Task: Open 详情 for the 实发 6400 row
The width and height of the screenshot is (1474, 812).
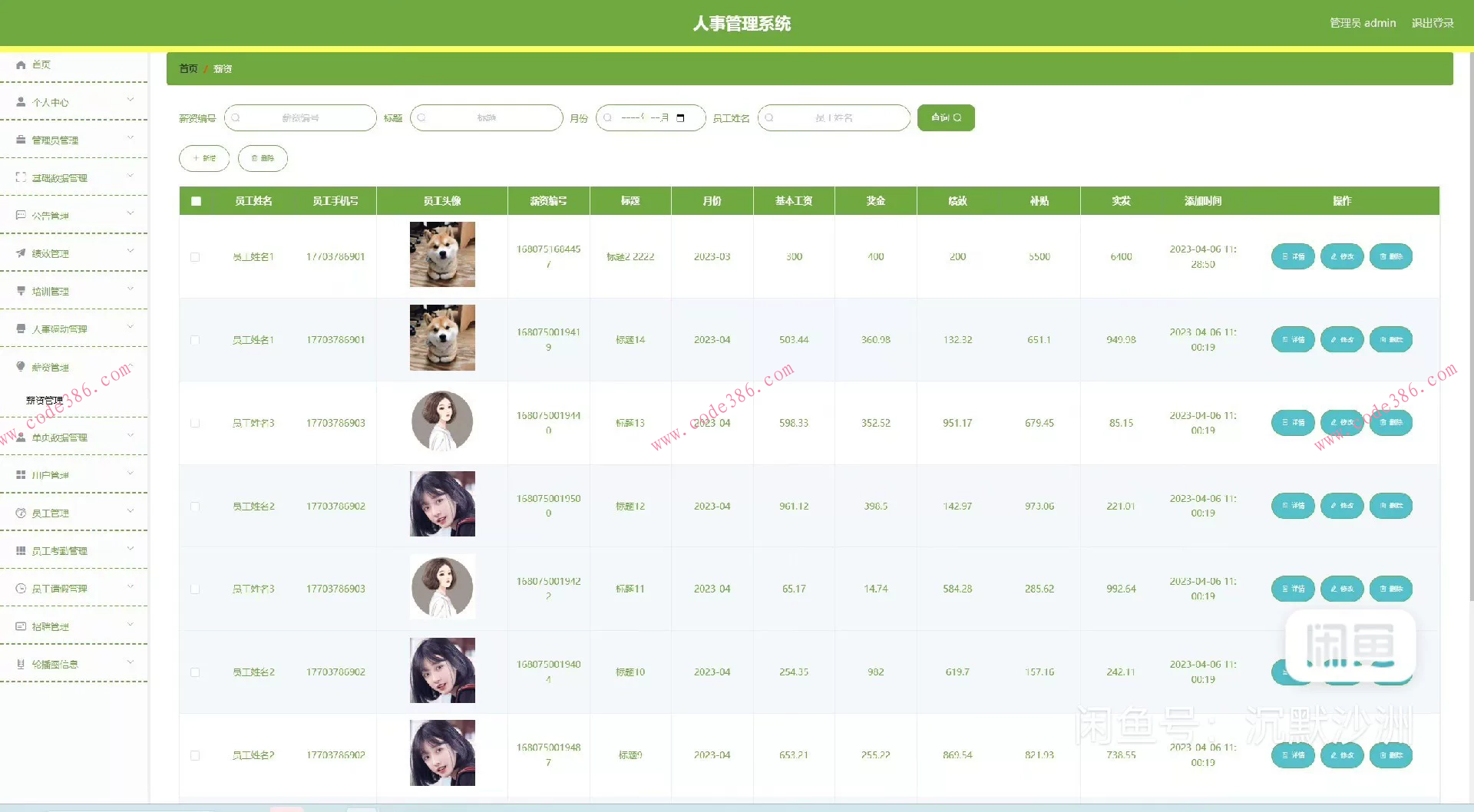Action: (x=1293, y=256)
